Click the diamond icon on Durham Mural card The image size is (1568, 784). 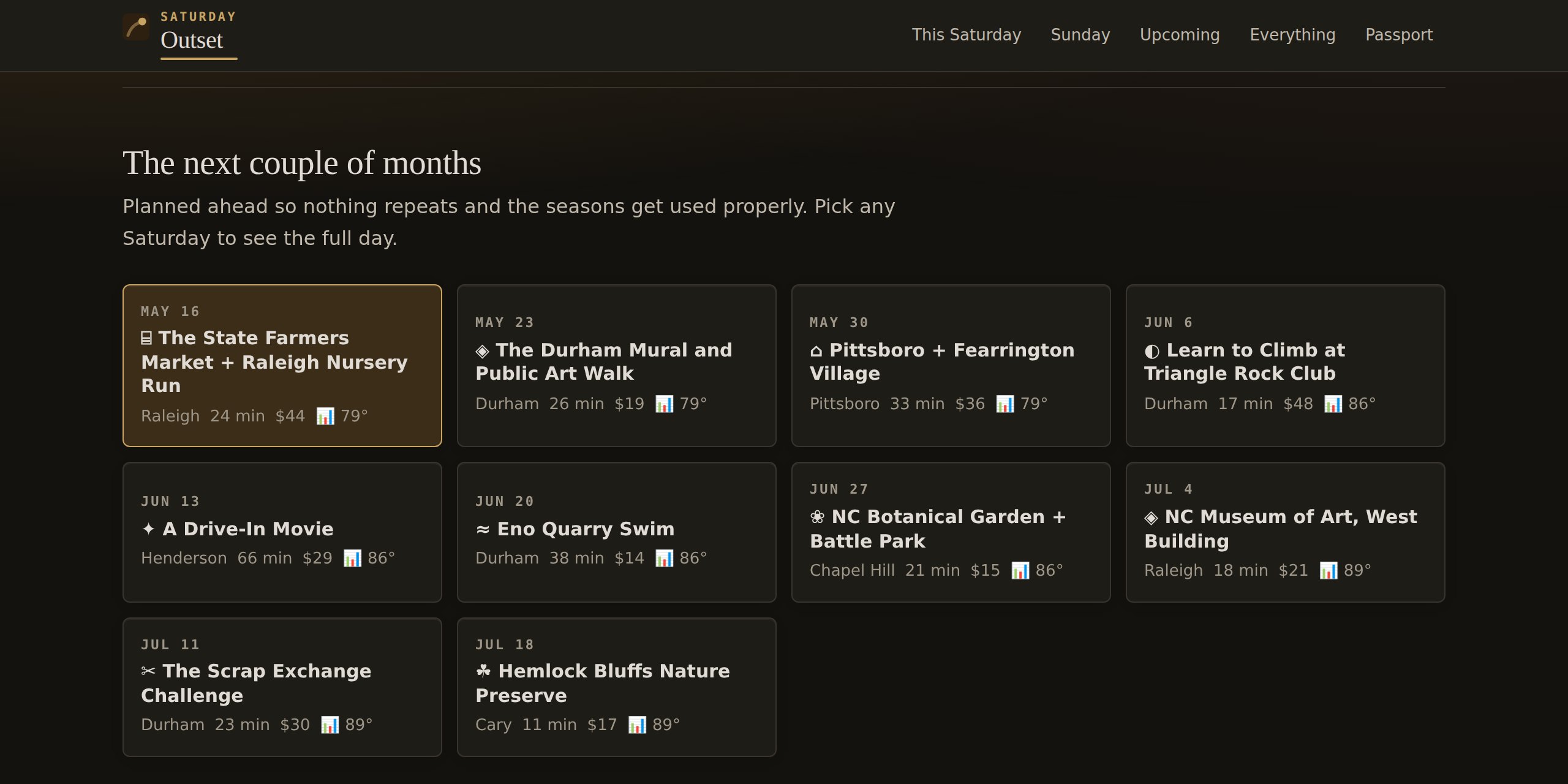pos(483,351)
